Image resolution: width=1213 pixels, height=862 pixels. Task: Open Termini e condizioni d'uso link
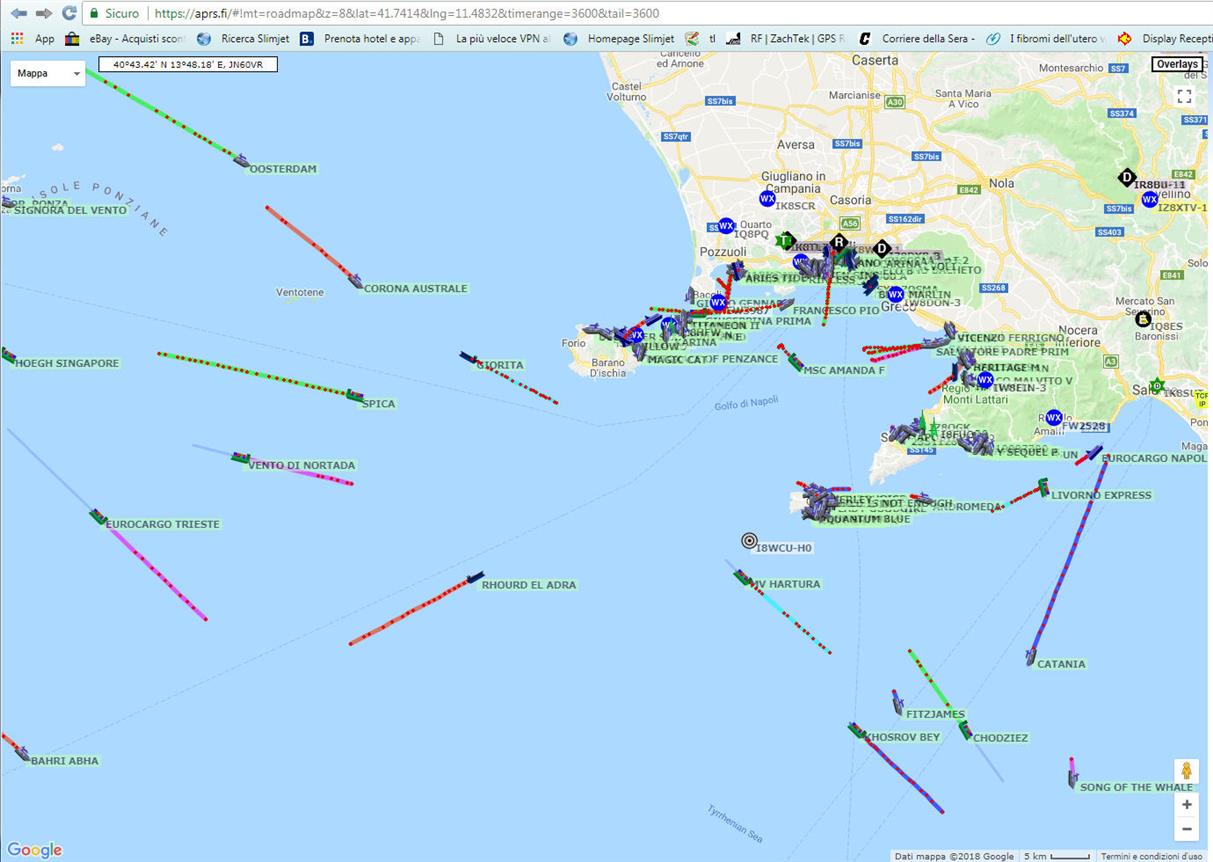tap(1152, 856)
